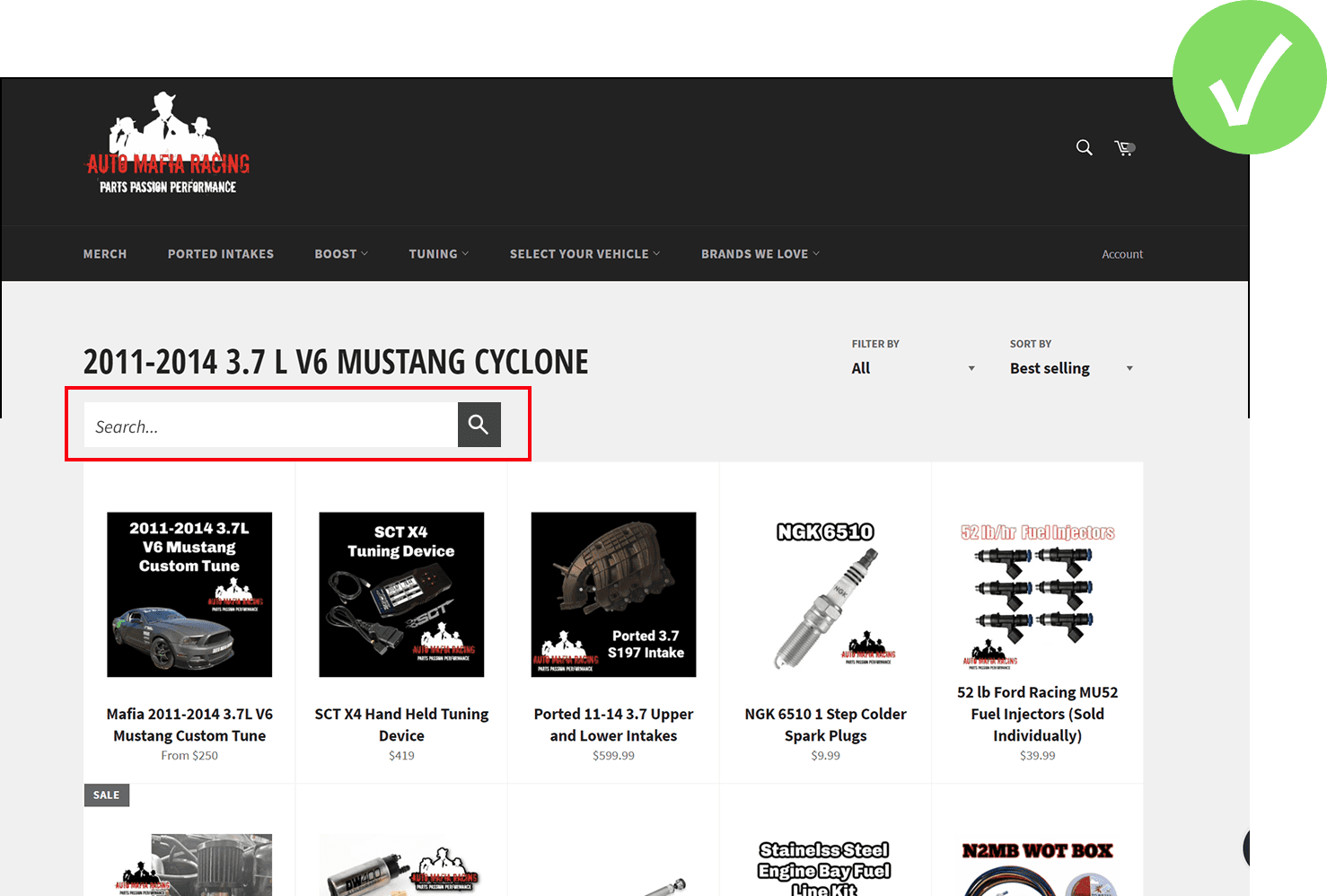Viewport: 1327px width, 896px height.
Task: Click the SALE badge on the product
Action: [x=106, y=795]
